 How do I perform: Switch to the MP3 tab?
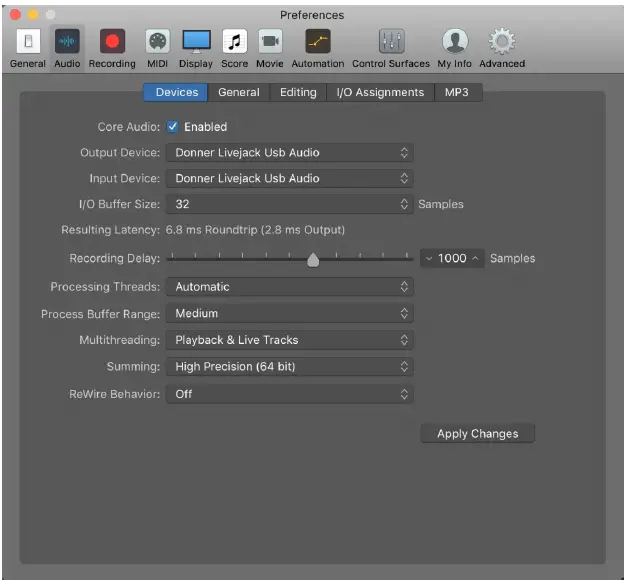[x=457, y=92]
